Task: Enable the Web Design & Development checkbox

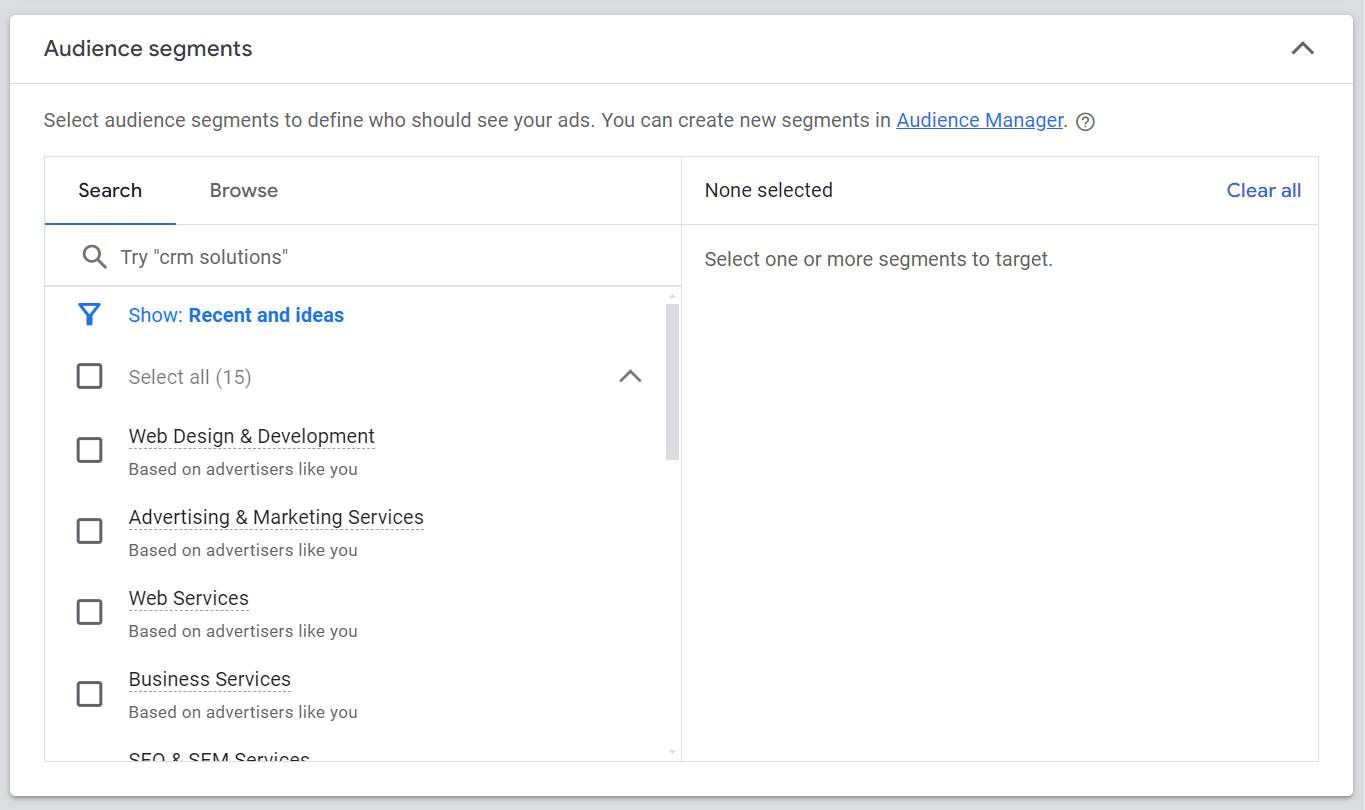Action: tap(89, 450)
